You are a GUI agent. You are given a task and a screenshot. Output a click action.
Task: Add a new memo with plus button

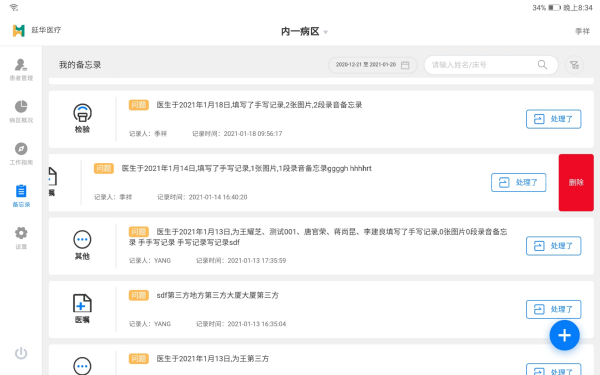click(564, 335)
